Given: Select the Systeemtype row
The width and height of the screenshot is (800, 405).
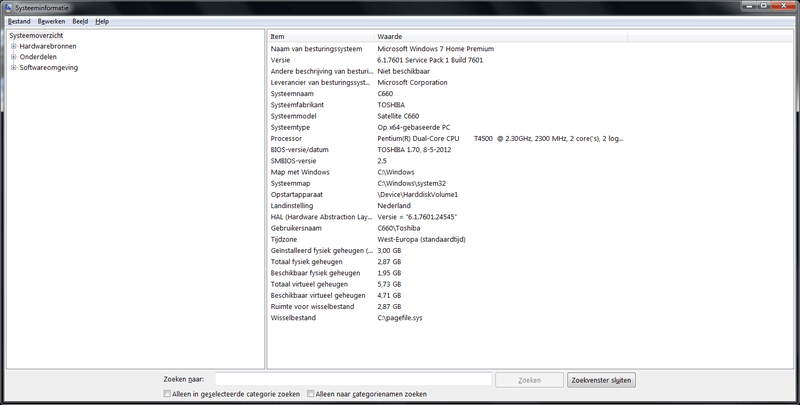Looking at the screenshot, I should (447, 128).
